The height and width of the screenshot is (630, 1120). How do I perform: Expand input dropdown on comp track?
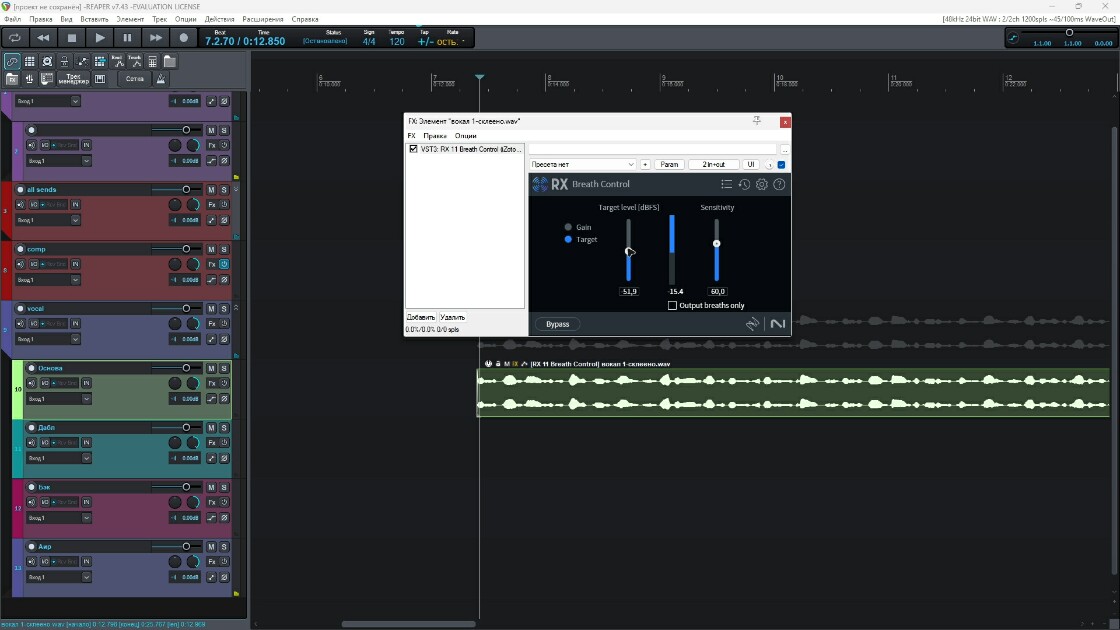tap(75, 280)
